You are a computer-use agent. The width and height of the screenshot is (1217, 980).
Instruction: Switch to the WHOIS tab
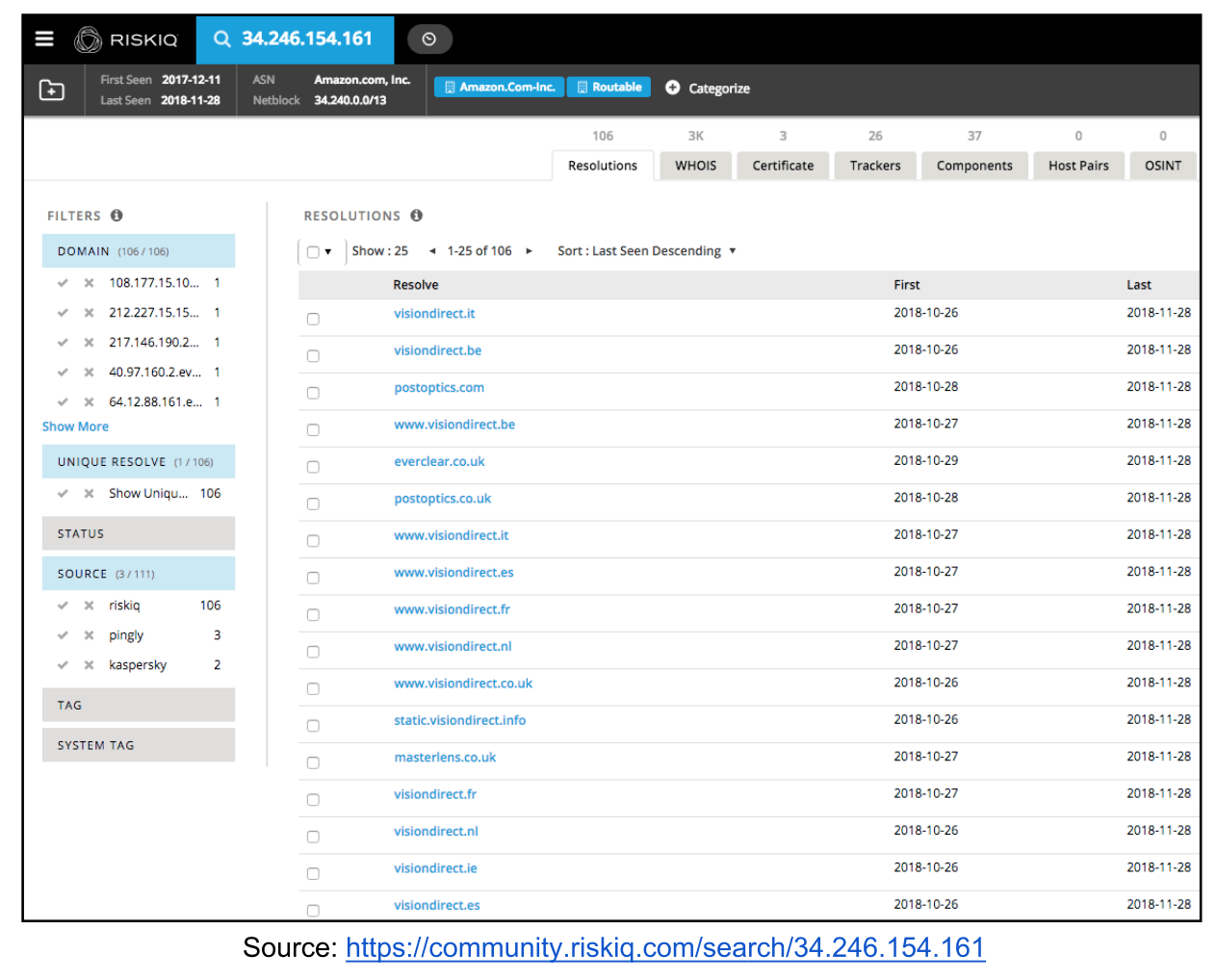click(x=696, y=166)
